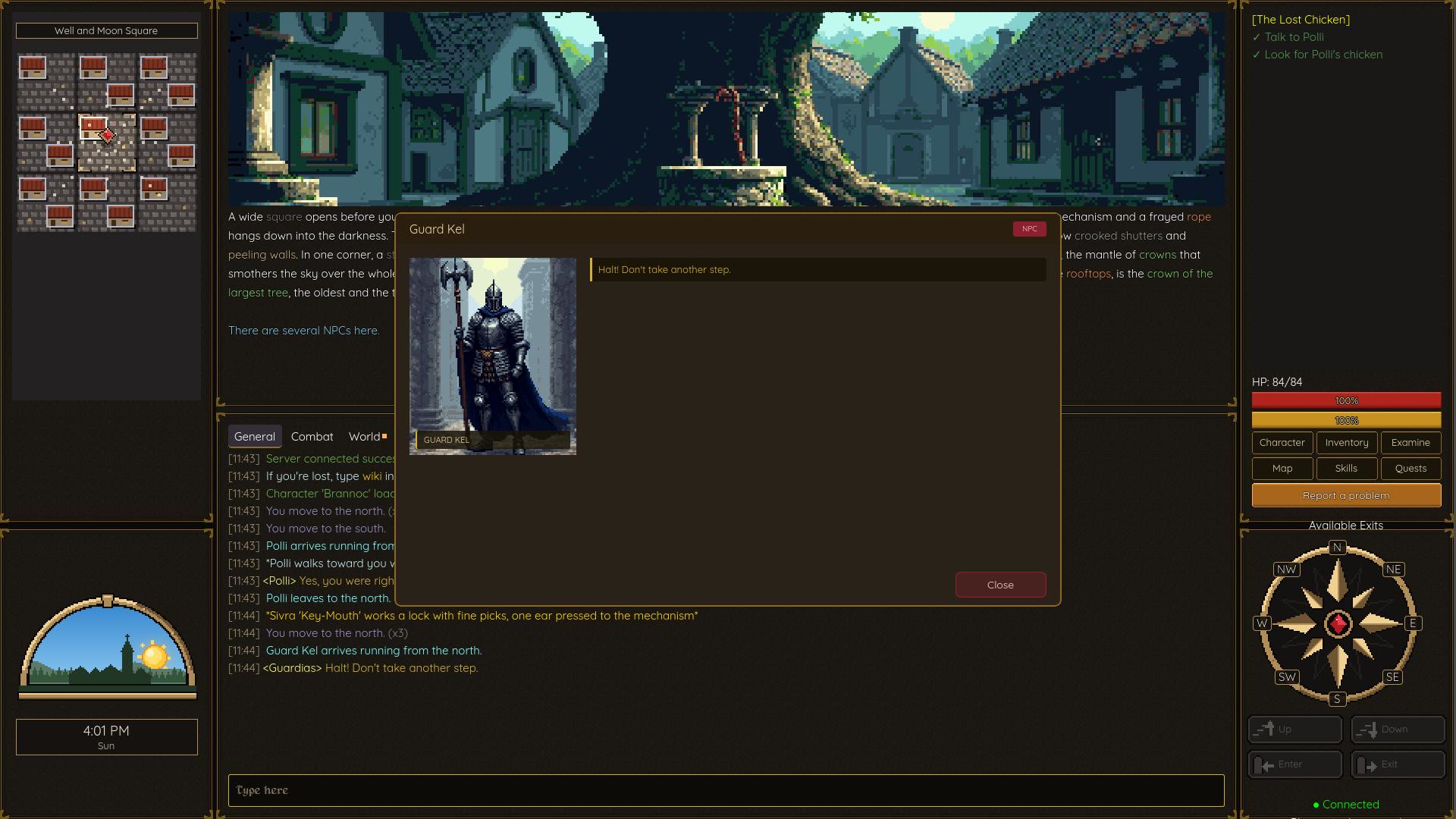The height and width of the screenshot is (819, 1456).
Task: Open the Map button
Action: (x=1282, y=469)
